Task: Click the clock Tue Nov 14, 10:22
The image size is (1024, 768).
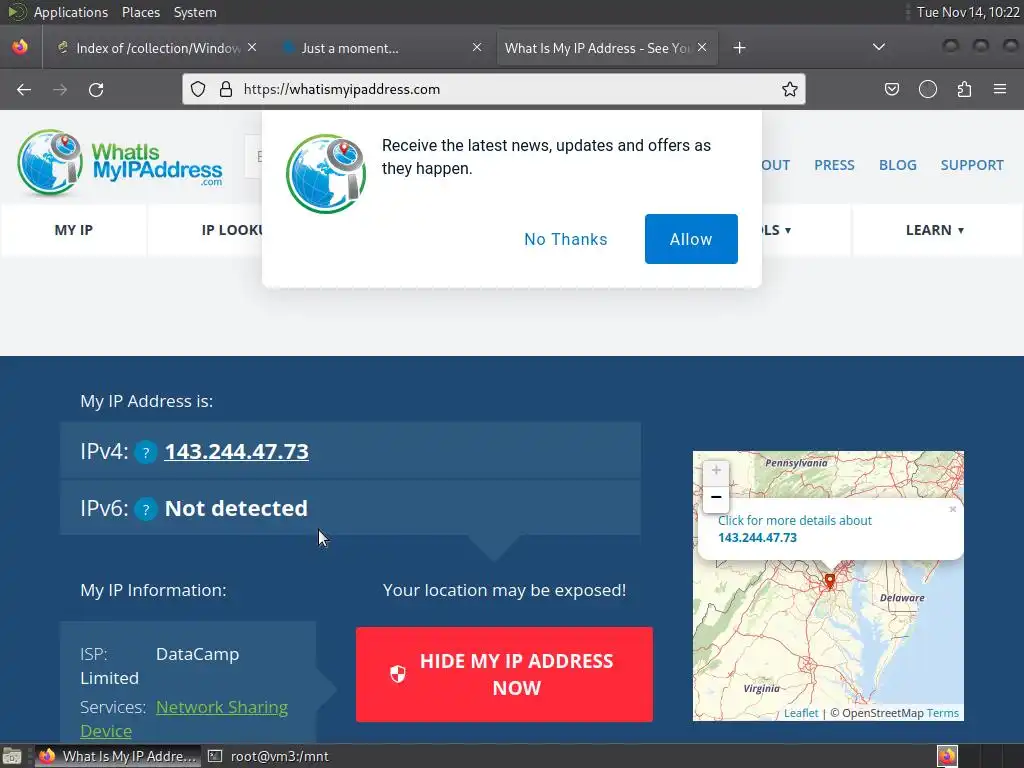Action: tap(968, 12)
